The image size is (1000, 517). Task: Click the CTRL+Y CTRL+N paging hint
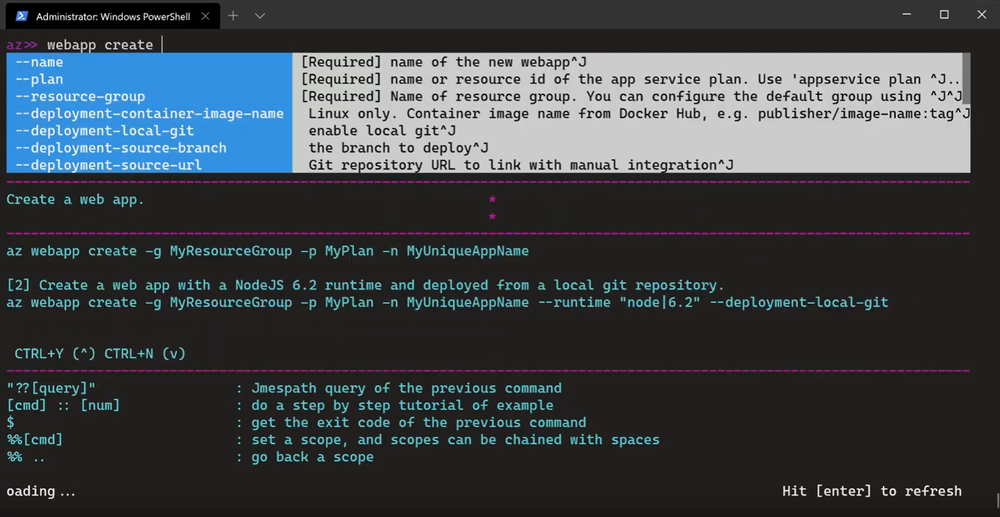coord(100,353)
